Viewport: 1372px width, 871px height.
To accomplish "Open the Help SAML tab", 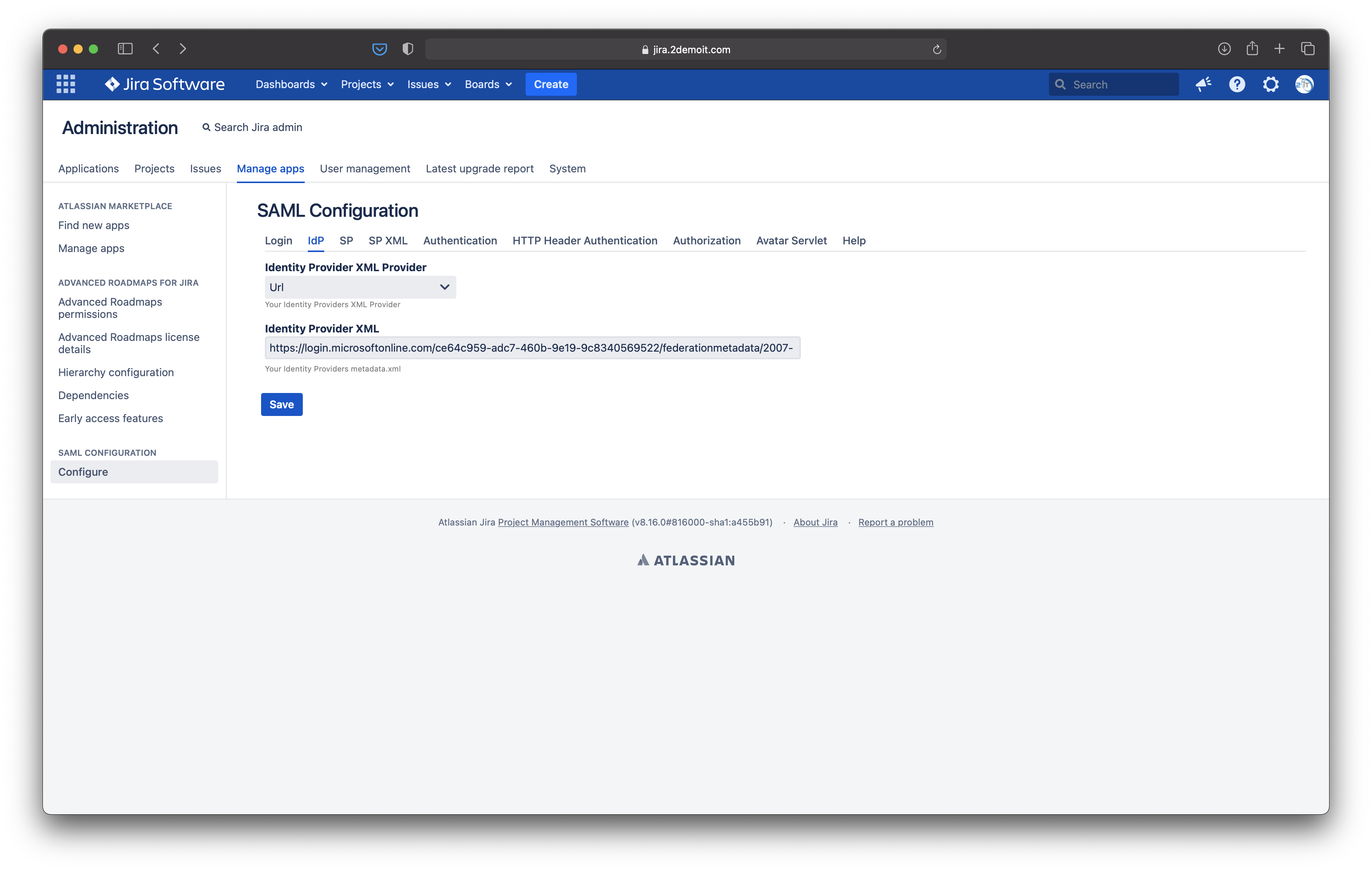I will [x=854, y=241].
